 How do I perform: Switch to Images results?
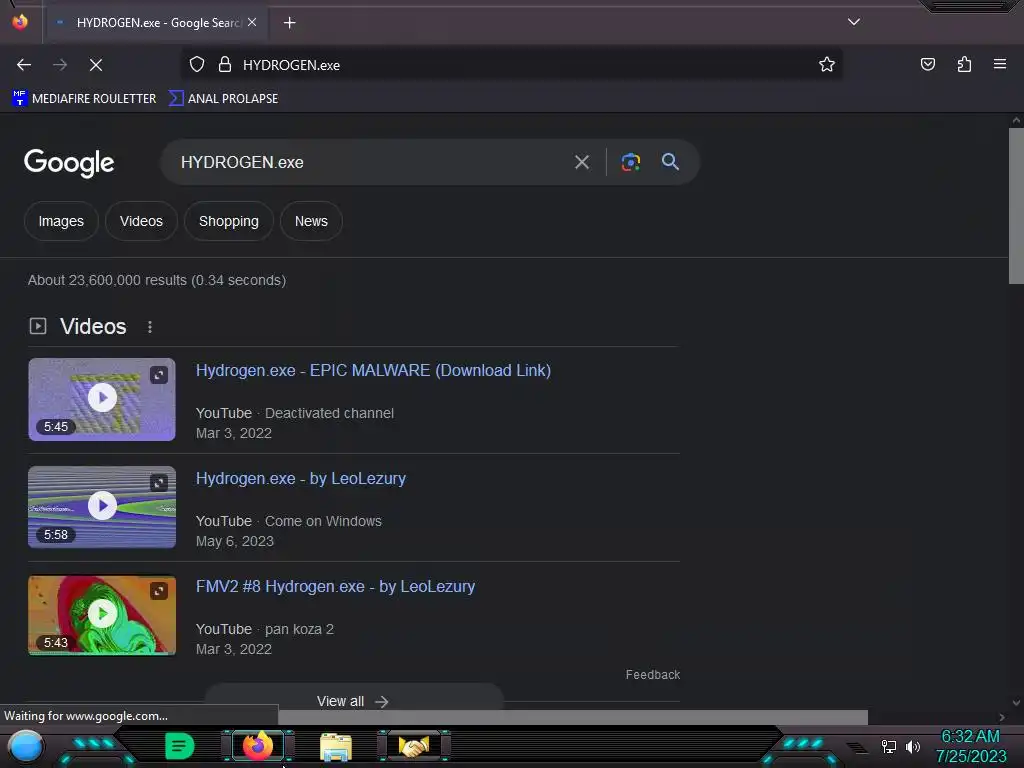61,221
